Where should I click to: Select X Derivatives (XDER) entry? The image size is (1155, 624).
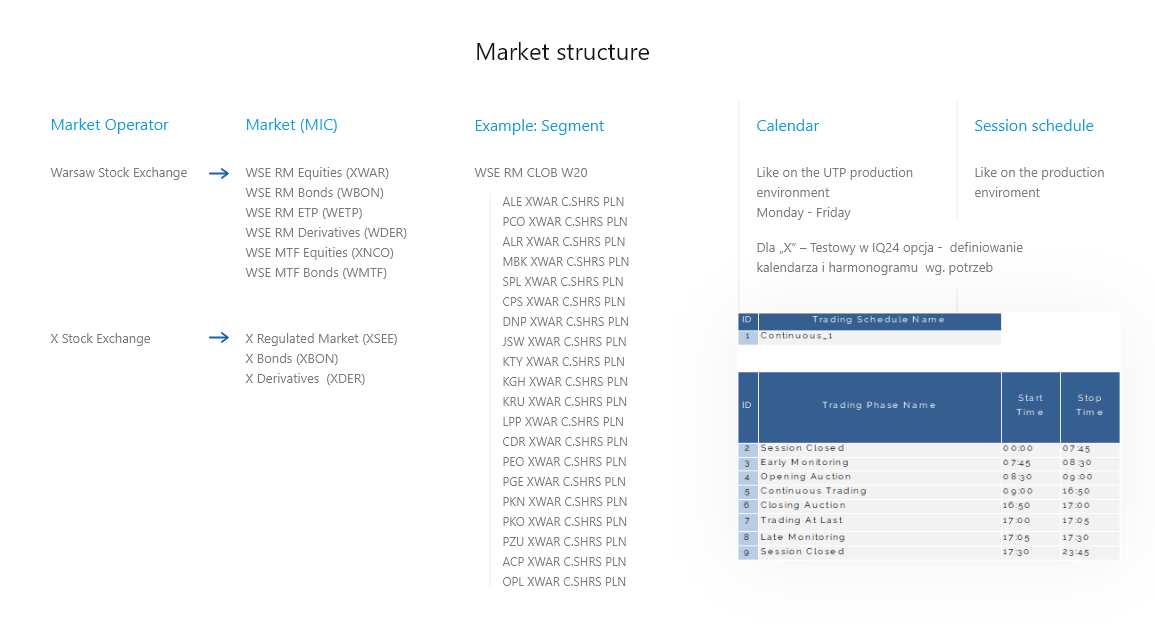click(305, 379)
